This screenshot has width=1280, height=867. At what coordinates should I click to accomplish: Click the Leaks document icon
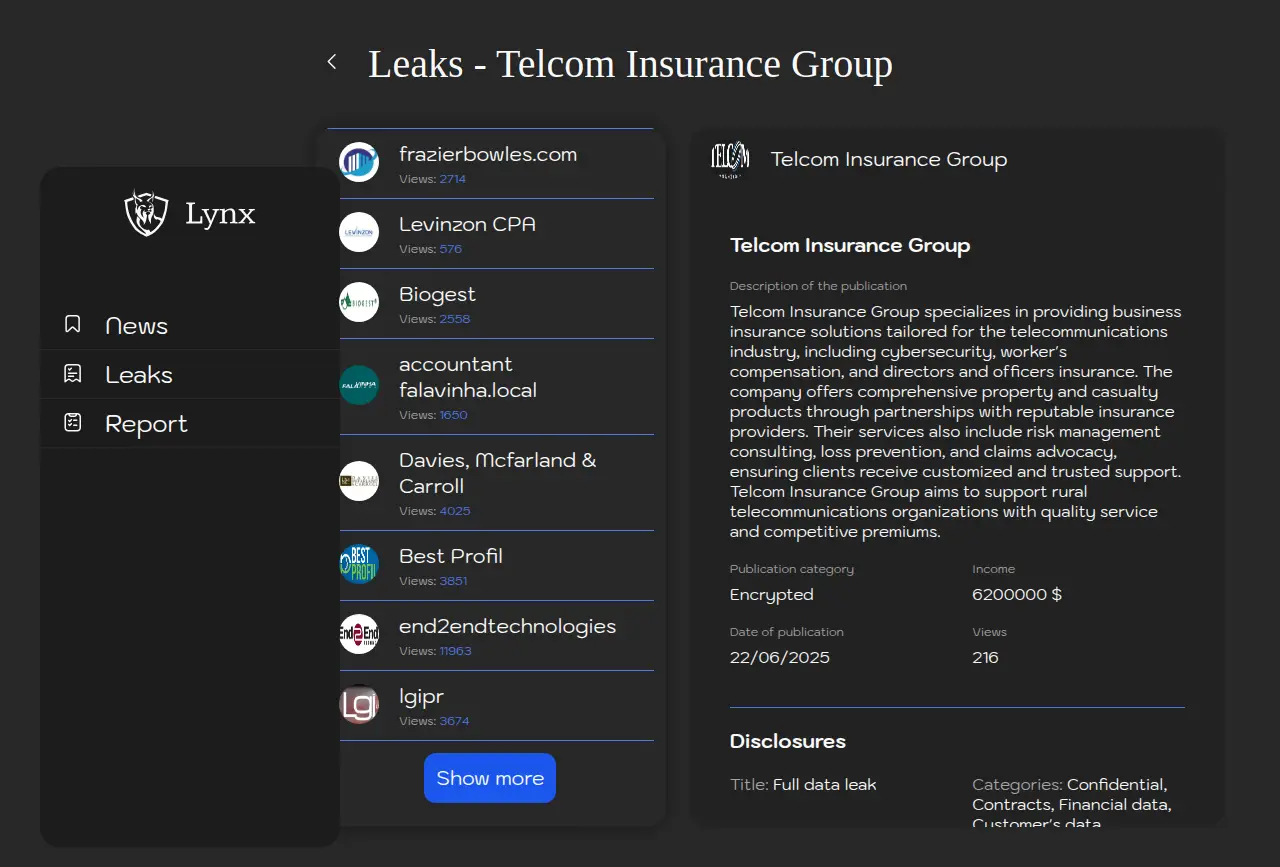72,374
